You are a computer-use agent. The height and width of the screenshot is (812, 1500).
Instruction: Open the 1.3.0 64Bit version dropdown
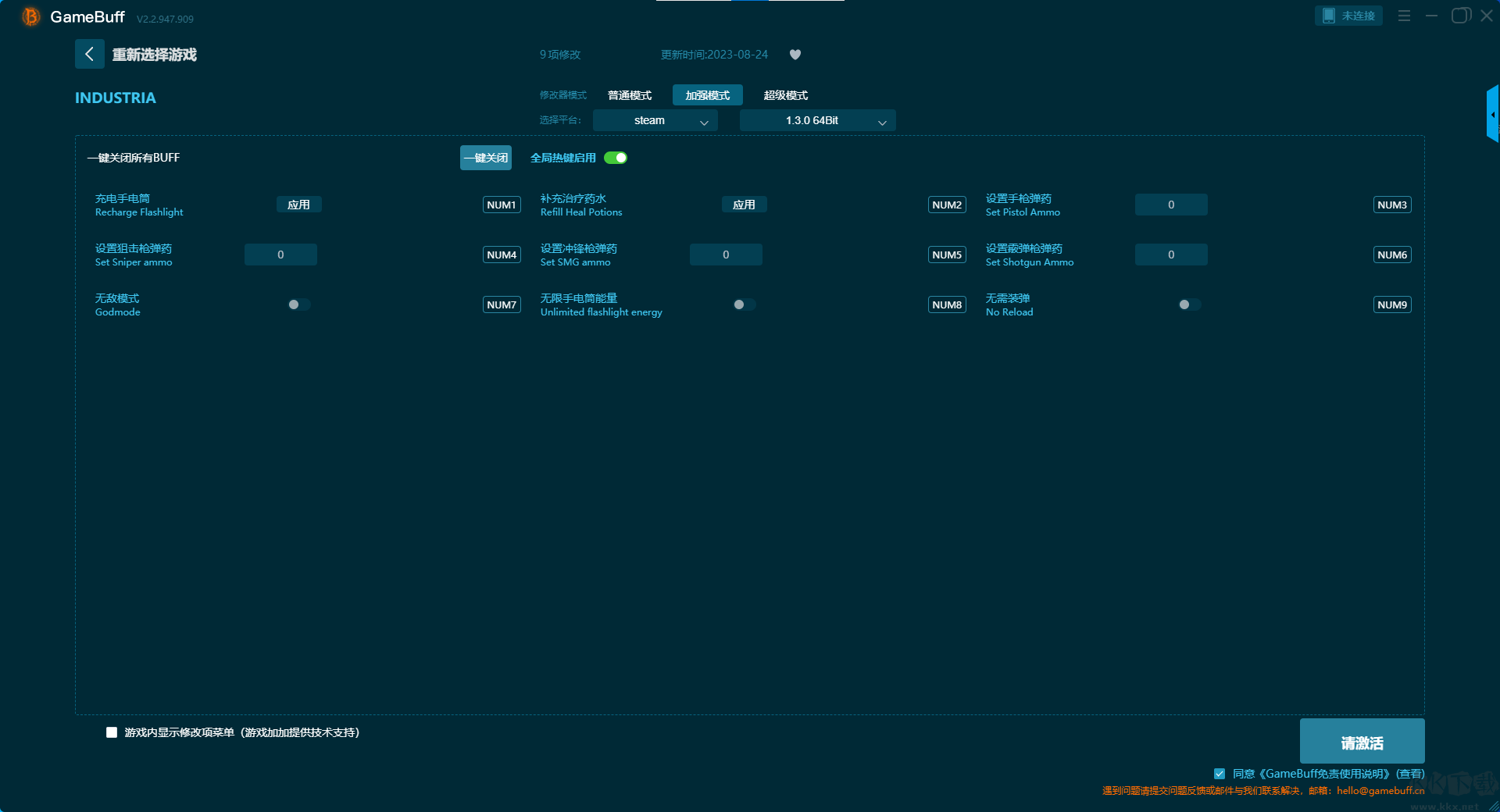818,120
